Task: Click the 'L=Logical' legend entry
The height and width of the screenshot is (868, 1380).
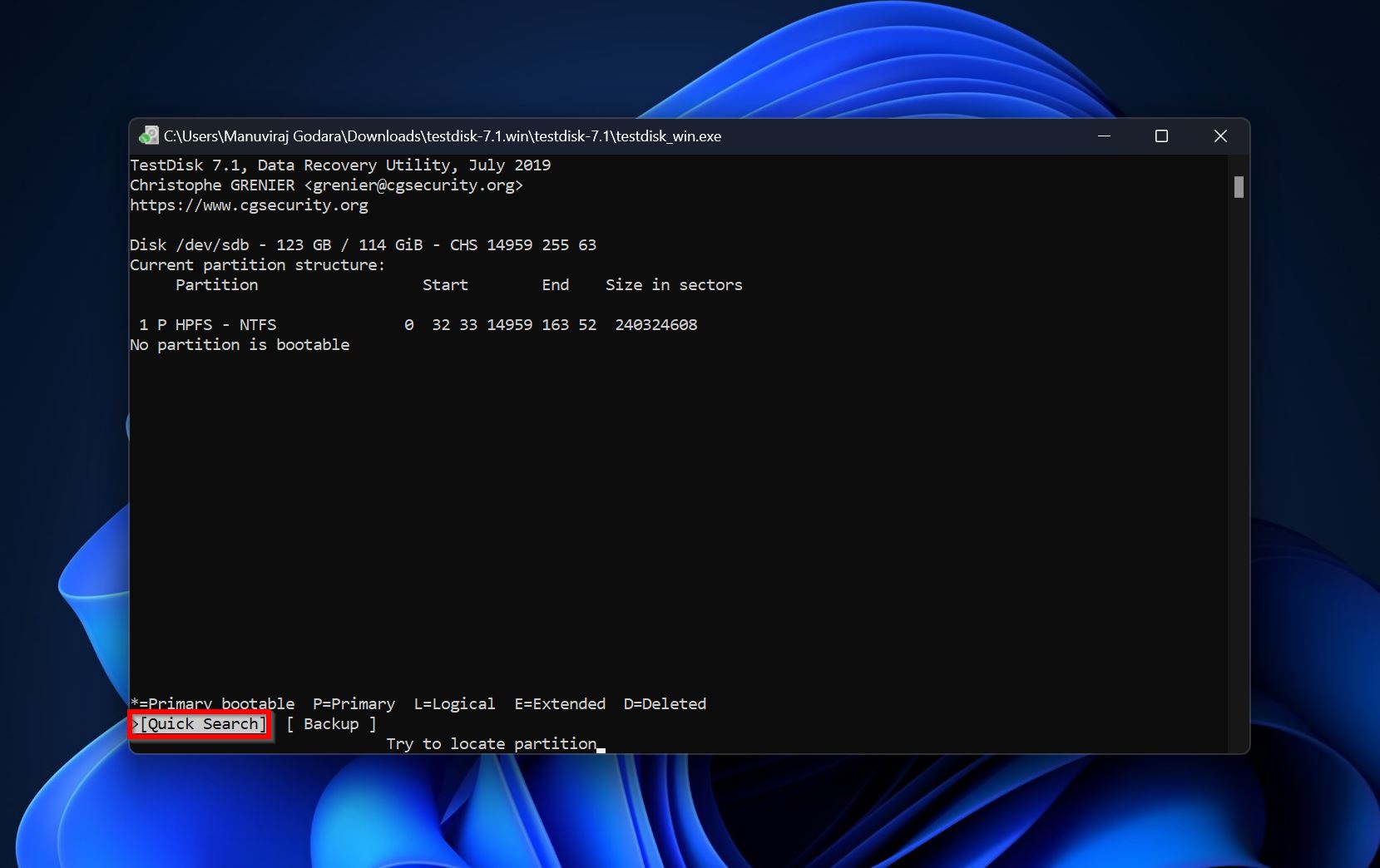Action: (x=454, y=704)
